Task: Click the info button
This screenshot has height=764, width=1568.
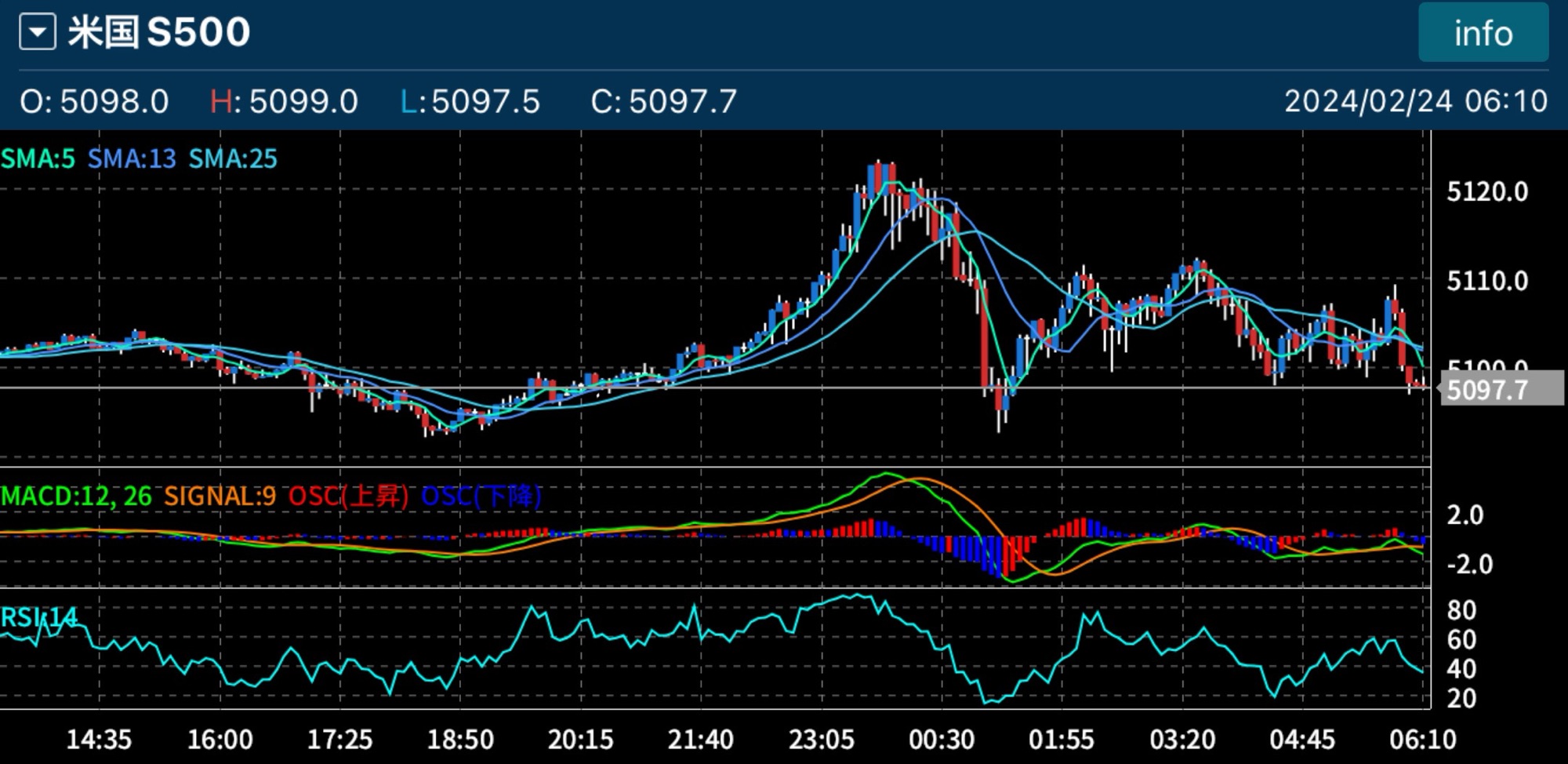Action: [1483, 34]
